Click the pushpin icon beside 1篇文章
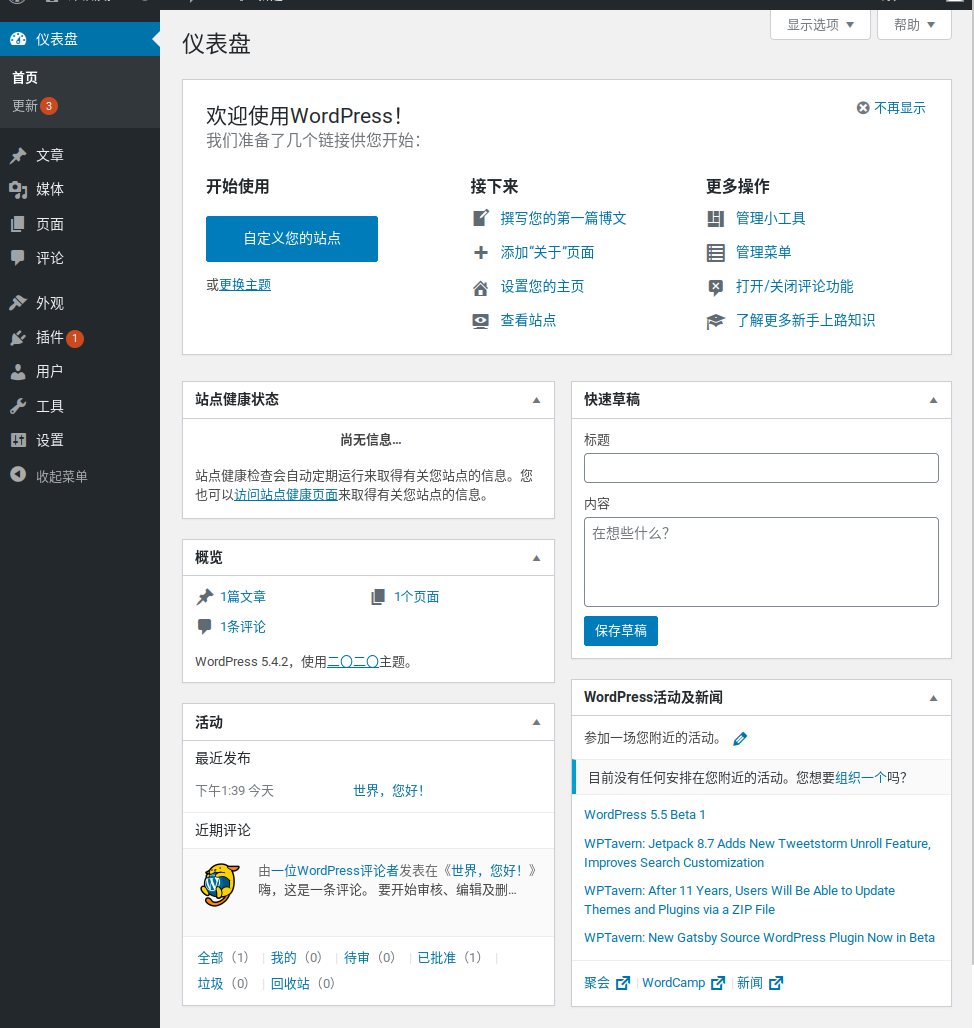Screen dimensions: 974x1028 pos(205,597)
